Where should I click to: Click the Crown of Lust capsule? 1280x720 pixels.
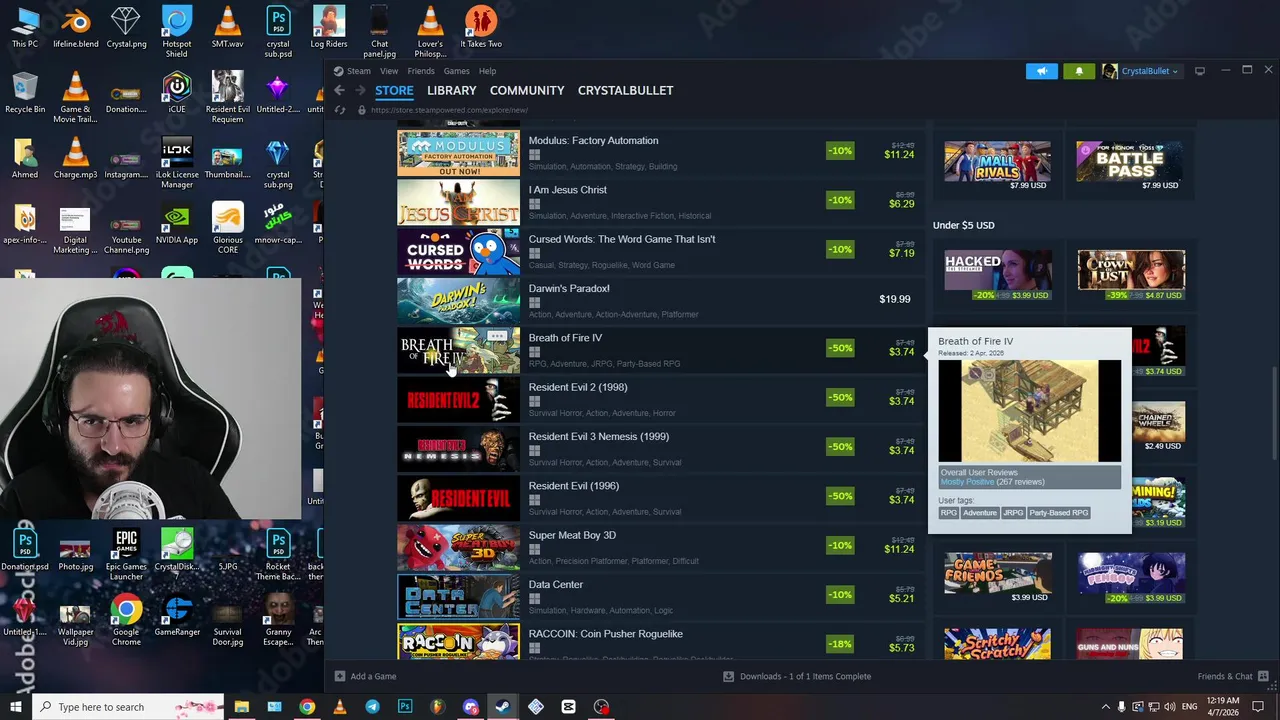(x=1130, y=276)
